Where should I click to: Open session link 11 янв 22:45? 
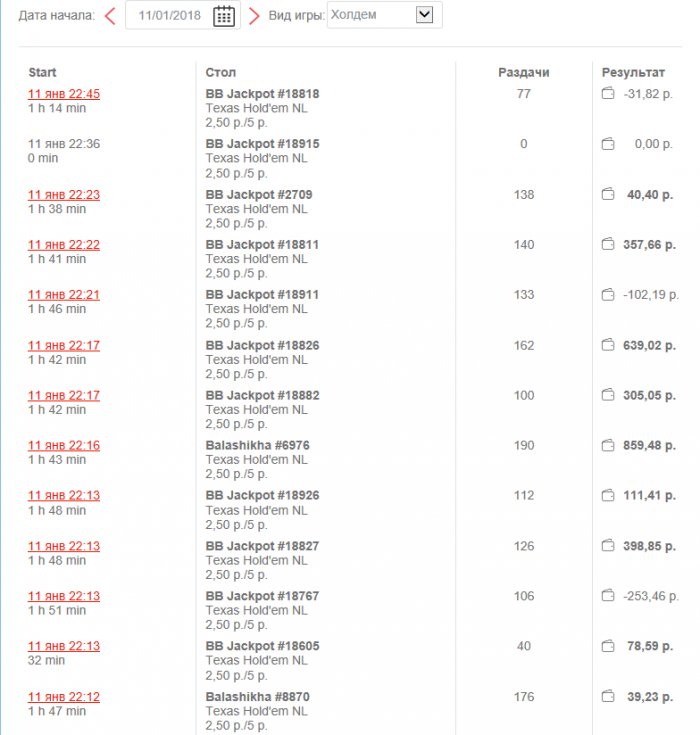[x=64, y=94]
